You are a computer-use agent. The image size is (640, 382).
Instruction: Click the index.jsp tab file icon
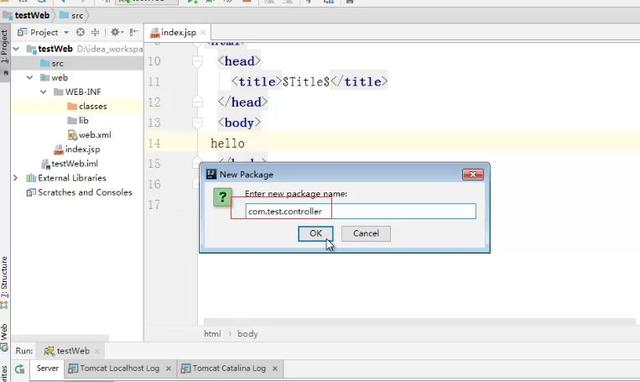(155, 33)
